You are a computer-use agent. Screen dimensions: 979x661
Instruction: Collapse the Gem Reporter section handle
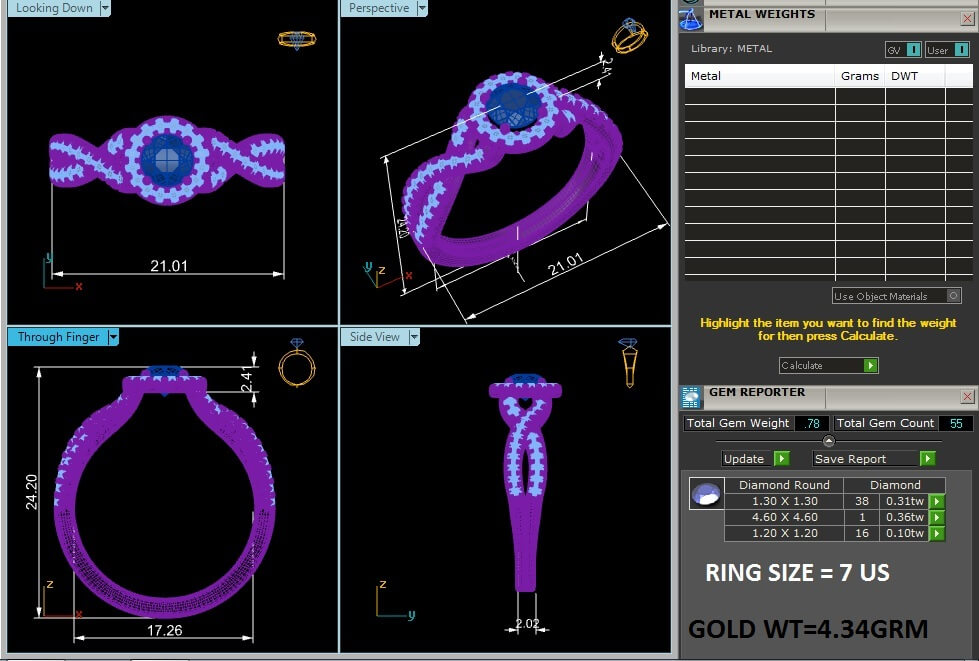pyautogui.click(x=828, y=441)
